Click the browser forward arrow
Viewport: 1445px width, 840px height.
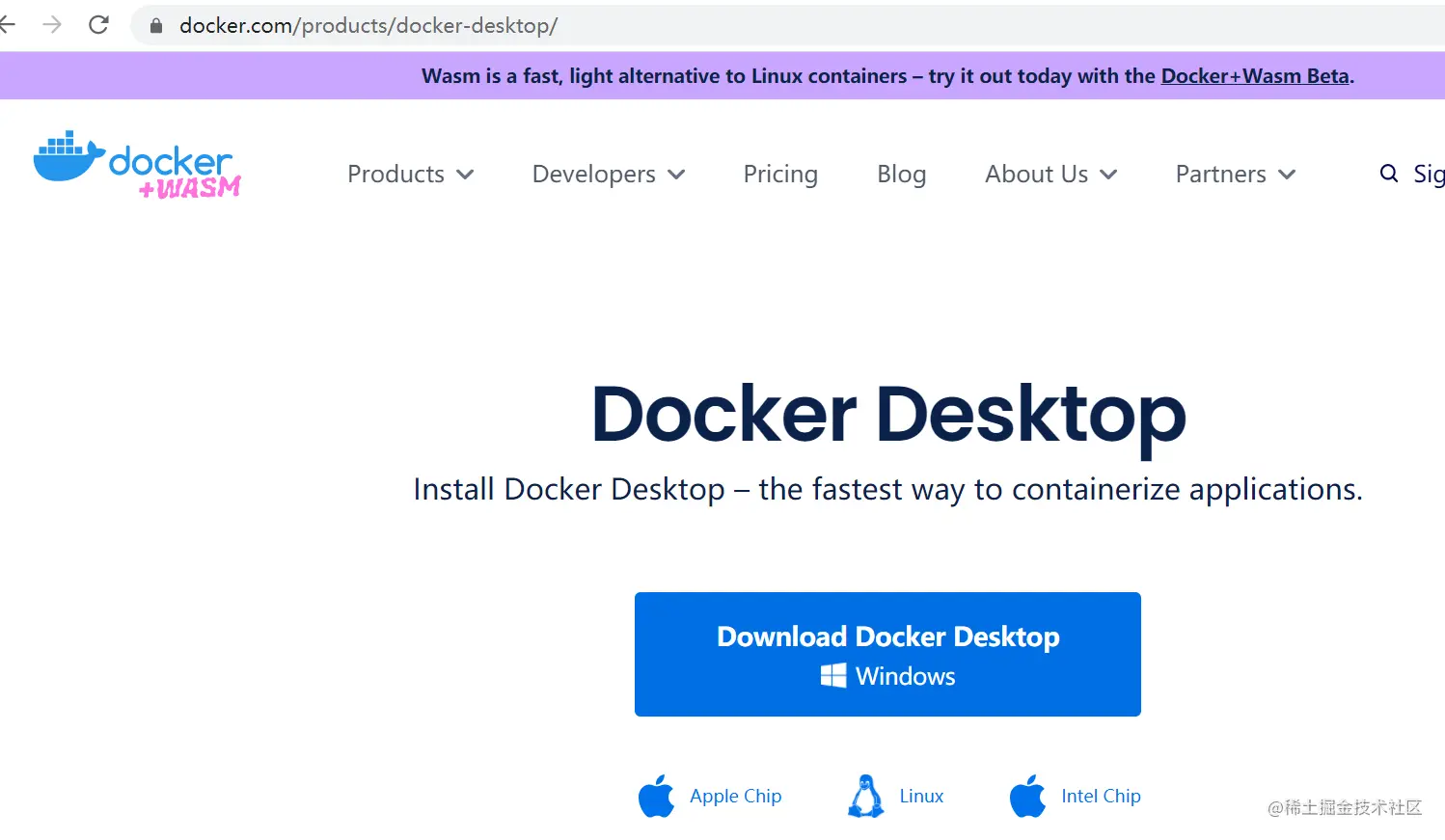pos(52,25)
